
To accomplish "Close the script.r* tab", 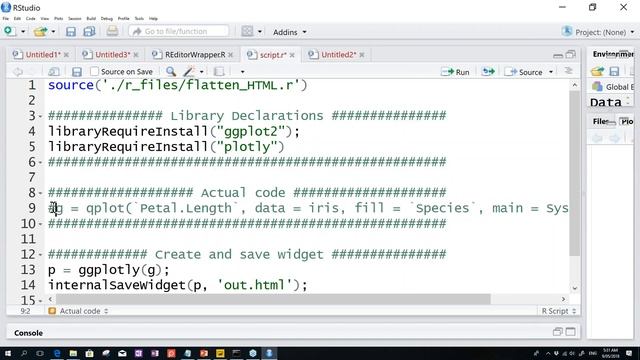I will point(292,55).
